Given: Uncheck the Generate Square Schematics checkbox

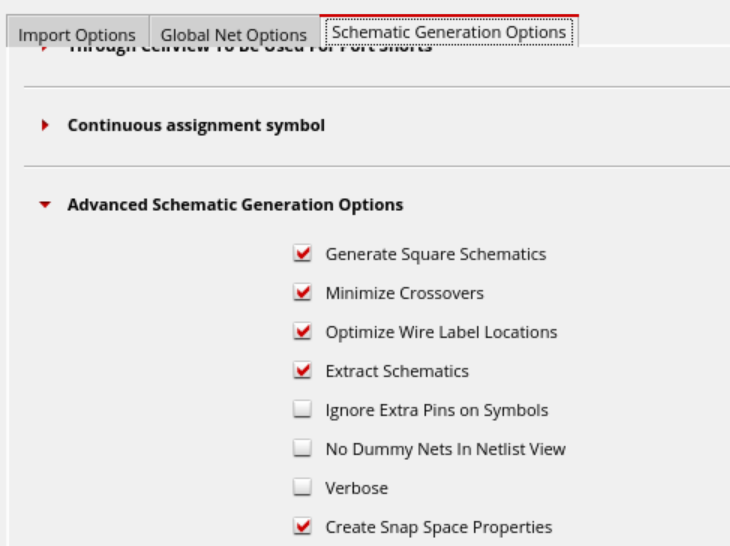Looking at the screenshot, I should coord(302,254).
